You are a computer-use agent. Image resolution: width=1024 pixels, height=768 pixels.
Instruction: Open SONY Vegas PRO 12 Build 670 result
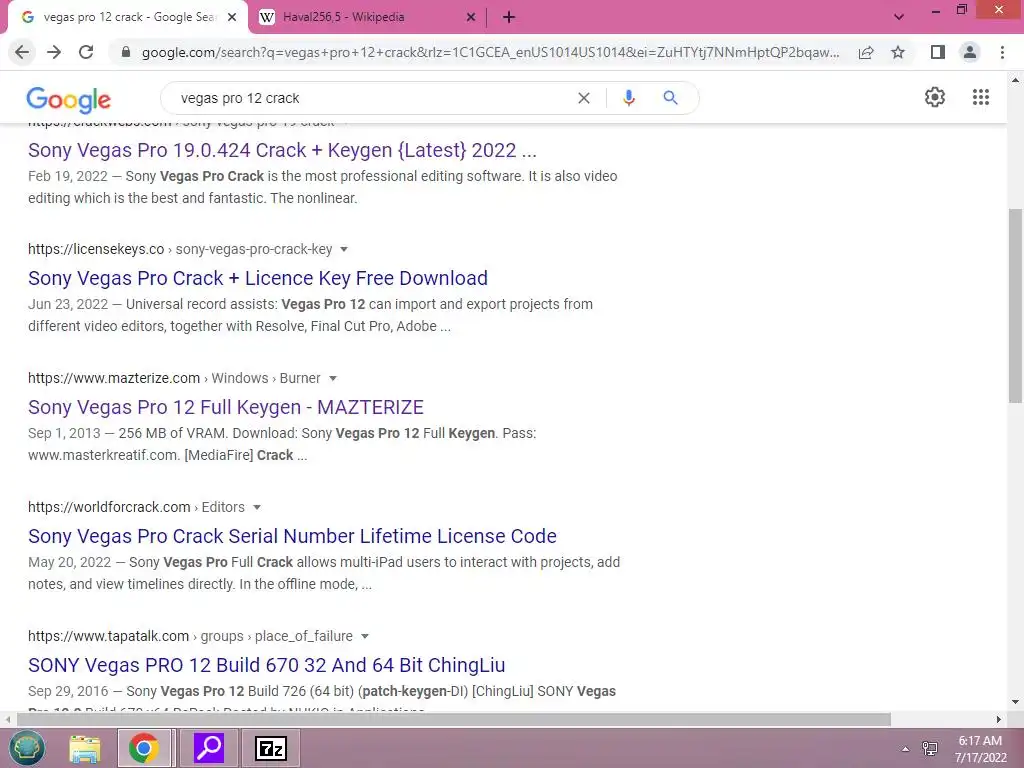click(x=266, y=665)
